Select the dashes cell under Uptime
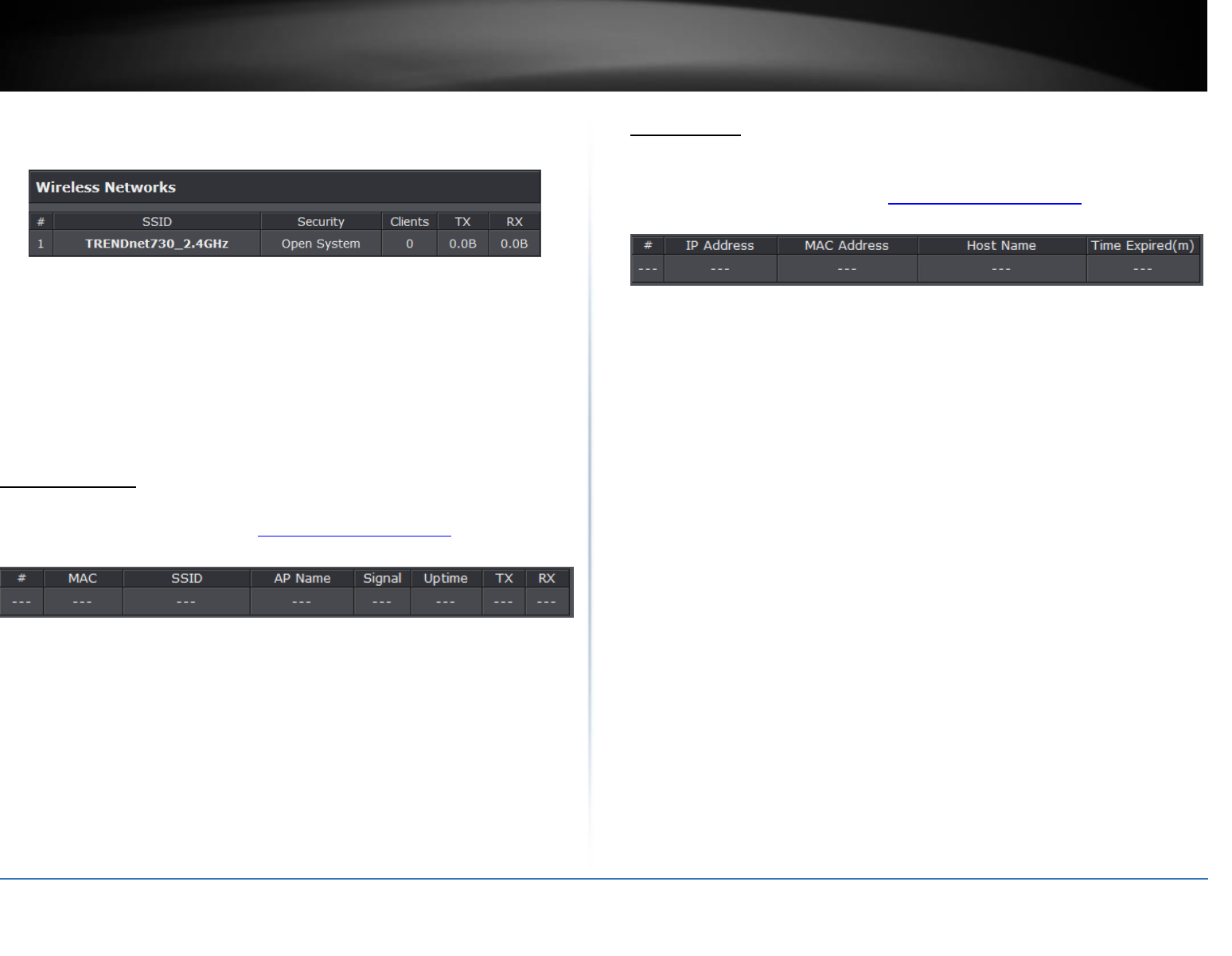This screenshot has height=956, width=1232. click(446, 602)
